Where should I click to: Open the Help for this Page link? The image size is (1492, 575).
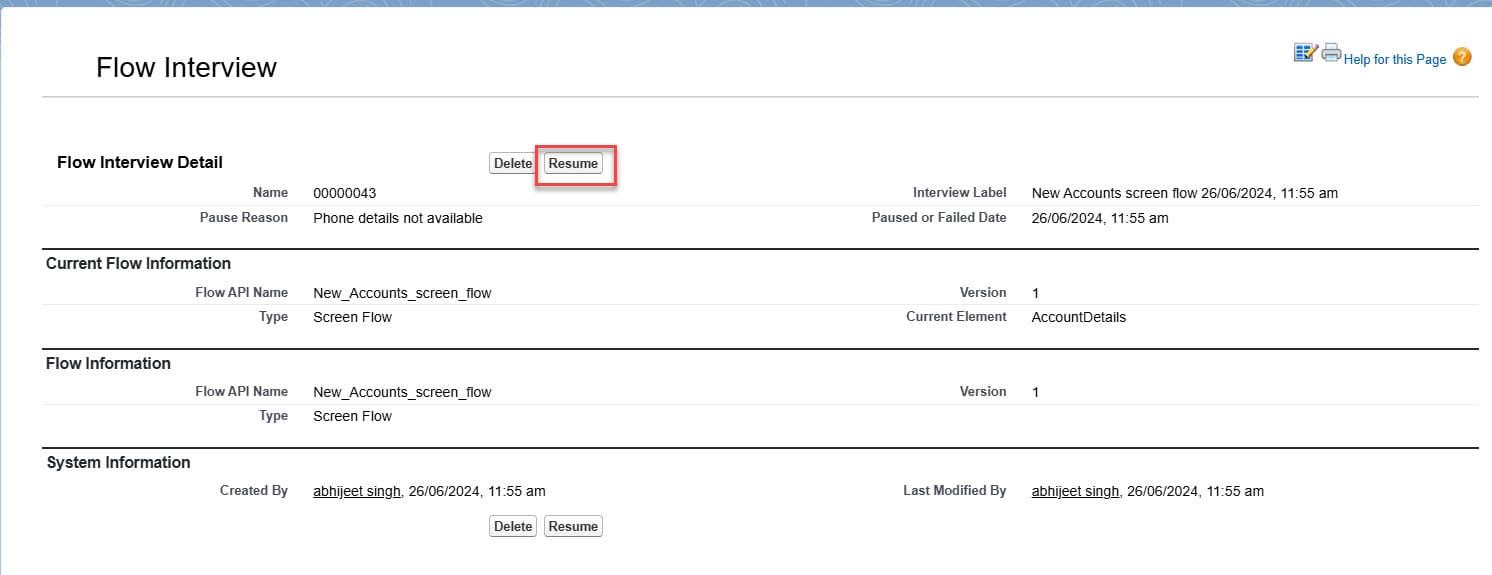(1395, 59)
